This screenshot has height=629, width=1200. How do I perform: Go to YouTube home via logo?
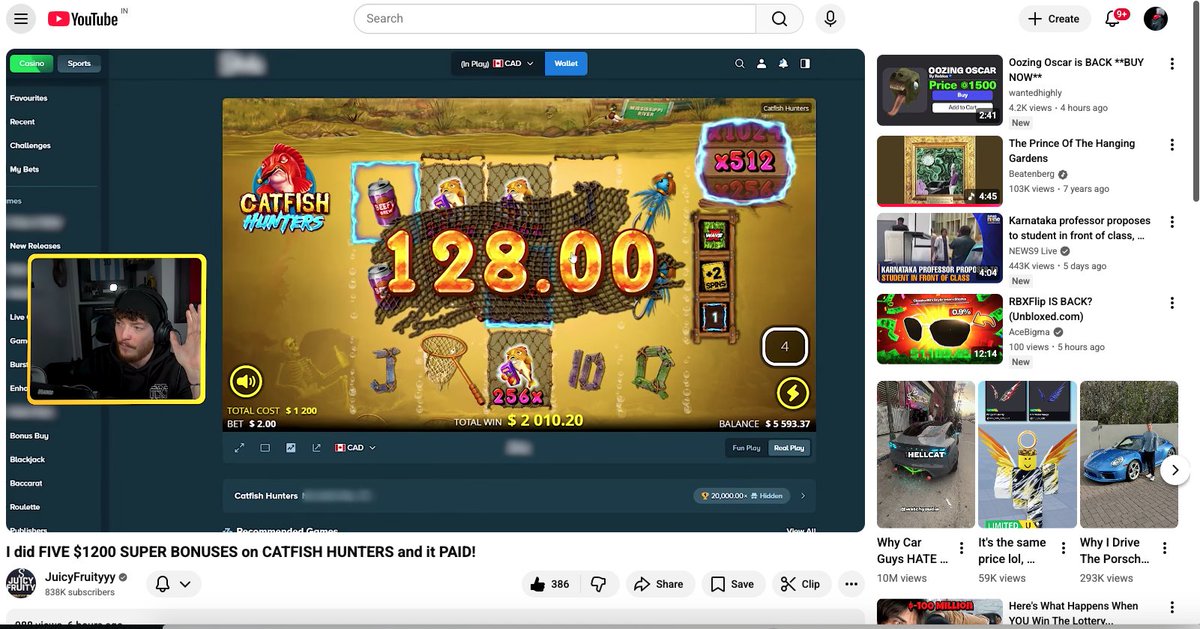click(x=83, y=19)
